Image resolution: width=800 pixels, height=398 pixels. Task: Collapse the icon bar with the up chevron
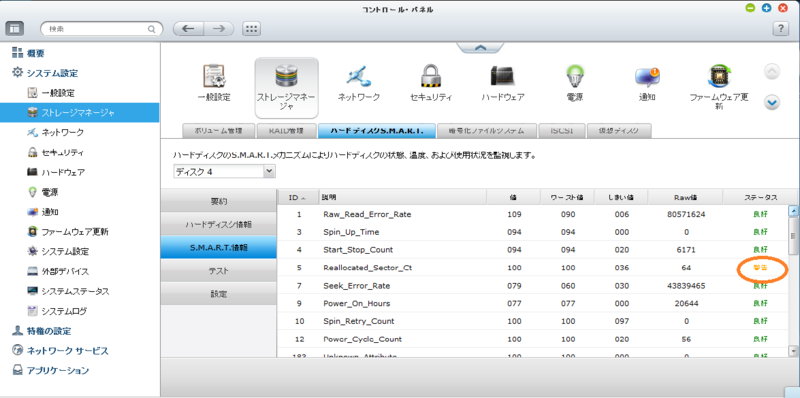click(480, 47)
